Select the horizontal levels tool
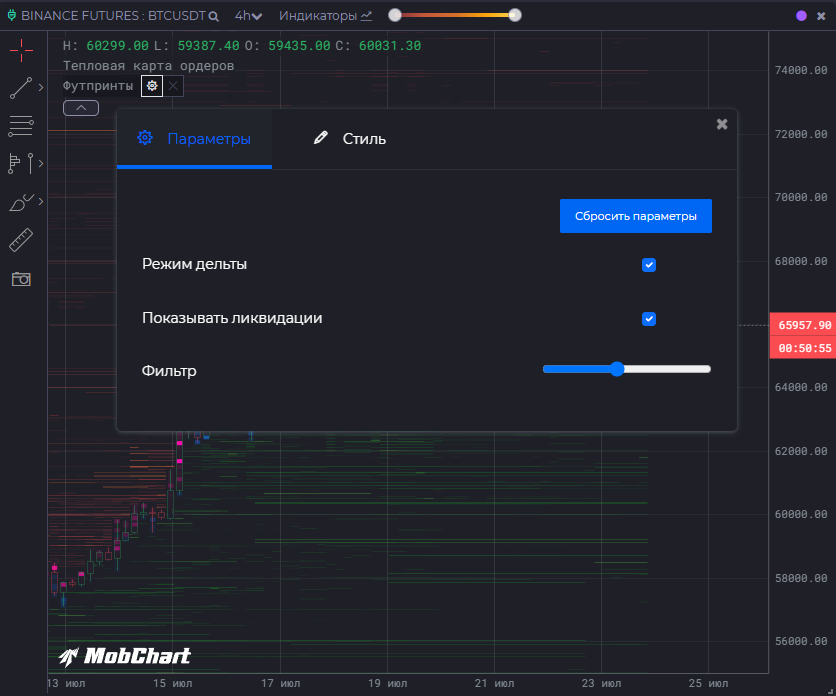 [x=21, y=126]
